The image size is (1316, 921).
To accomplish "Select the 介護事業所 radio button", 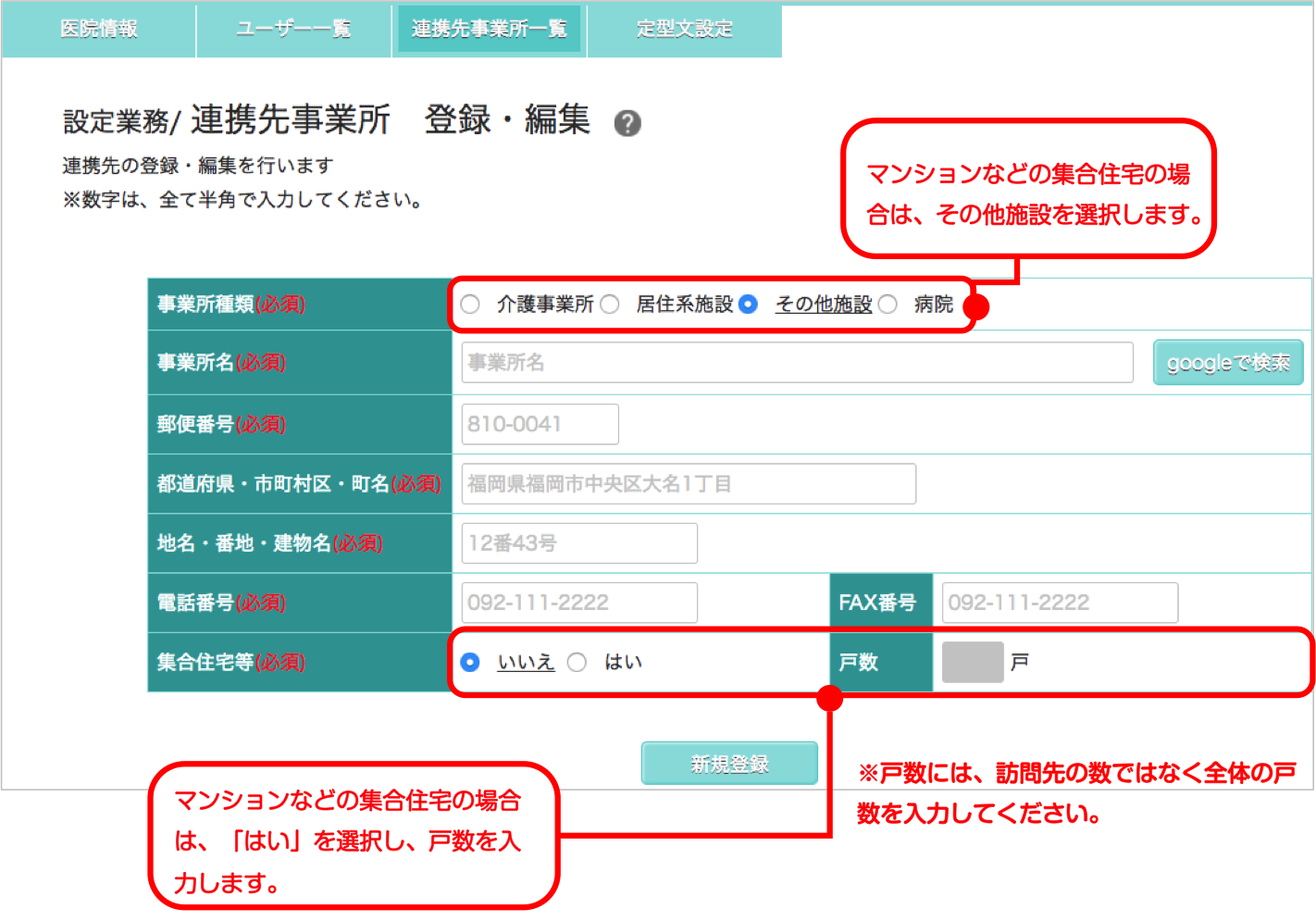I will tap(471, 305).
